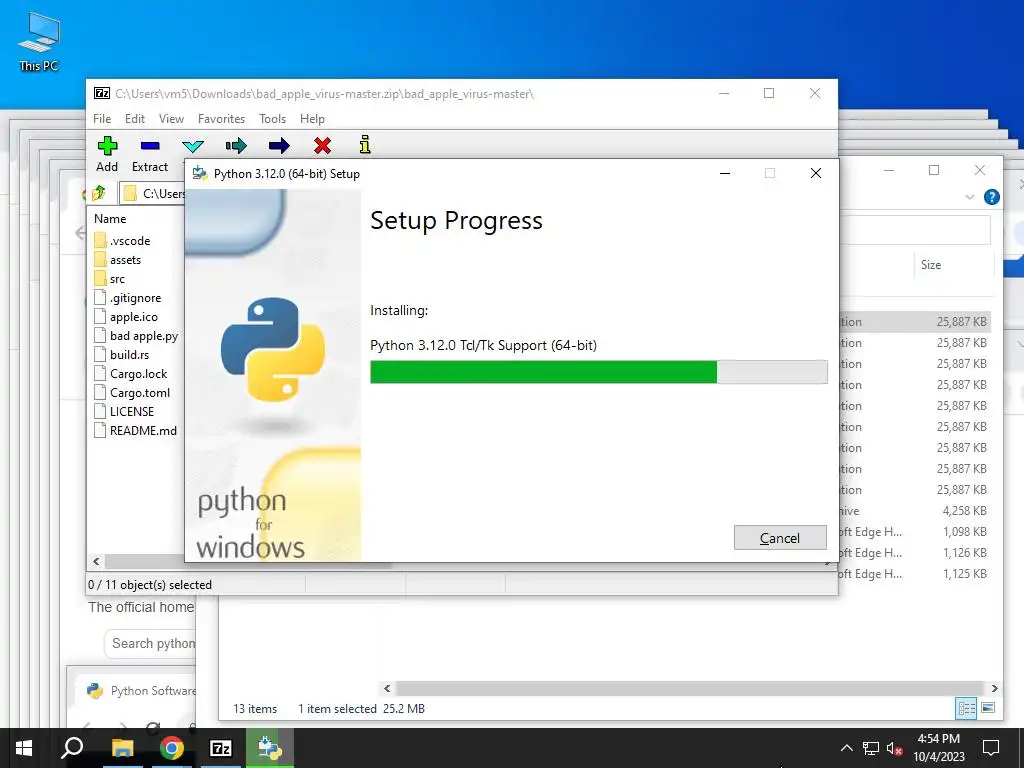Screen dimensions: 1024x768
Task: Open the notification center icon
Action: (x=991, y=748)
